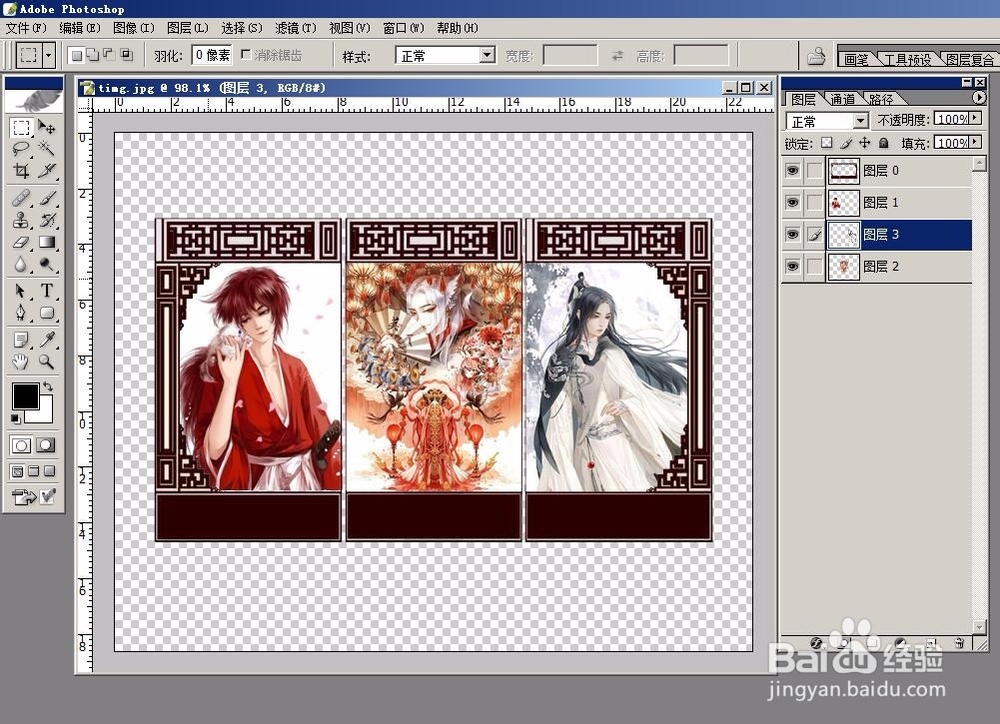Hide 图层 2 using its eye icon

(793, 266)
